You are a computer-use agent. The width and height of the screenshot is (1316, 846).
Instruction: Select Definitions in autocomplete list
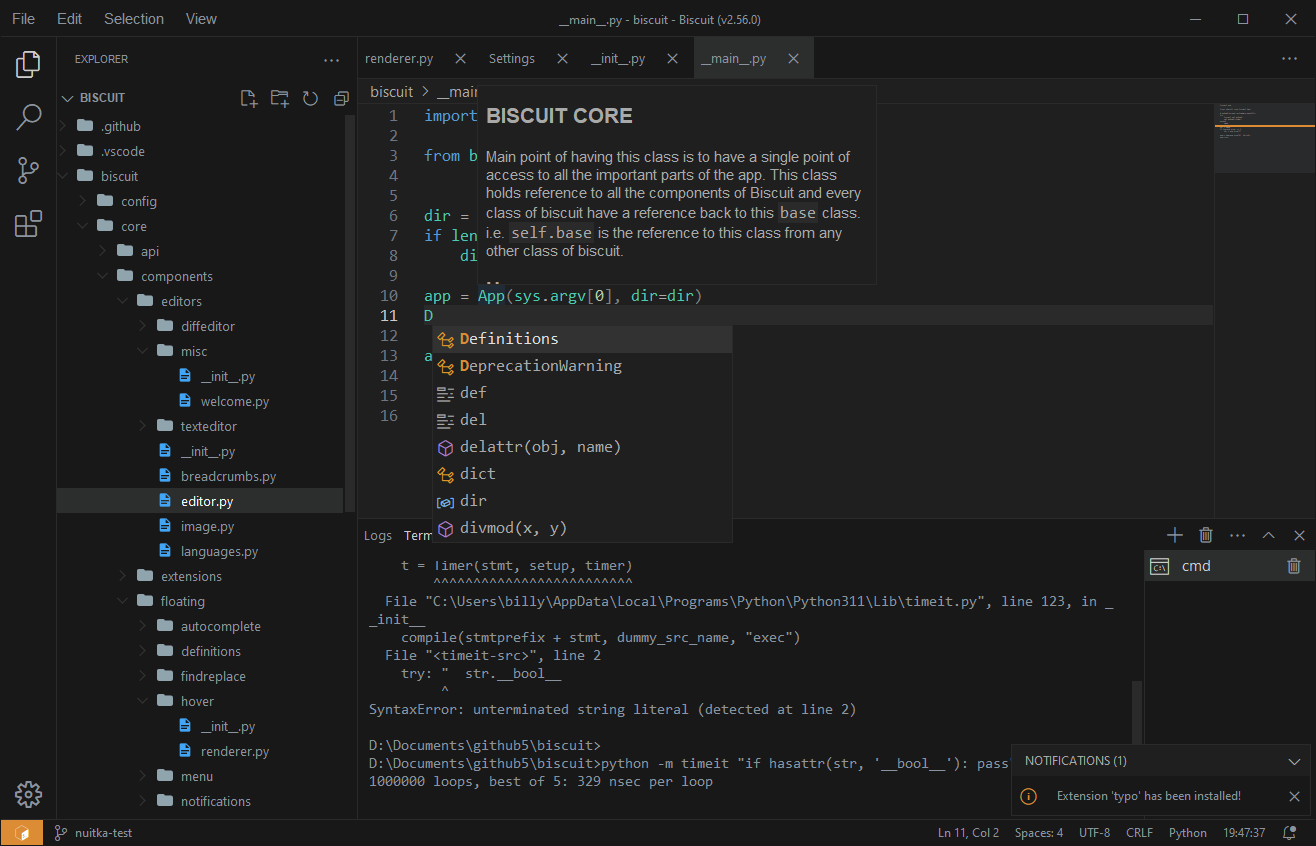(582, 339)
